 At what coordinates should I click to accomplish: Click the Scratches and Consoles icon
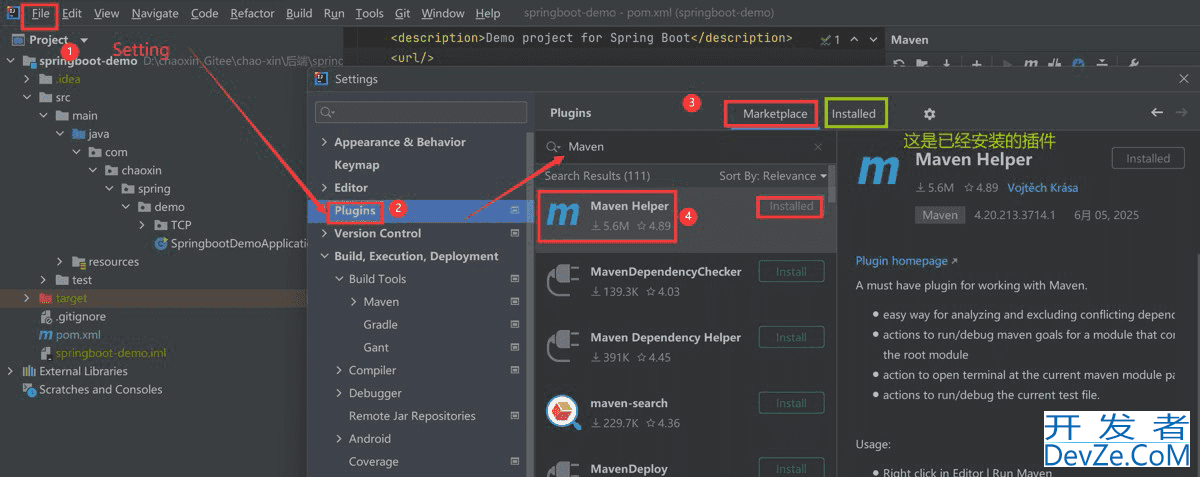[28, 390]
